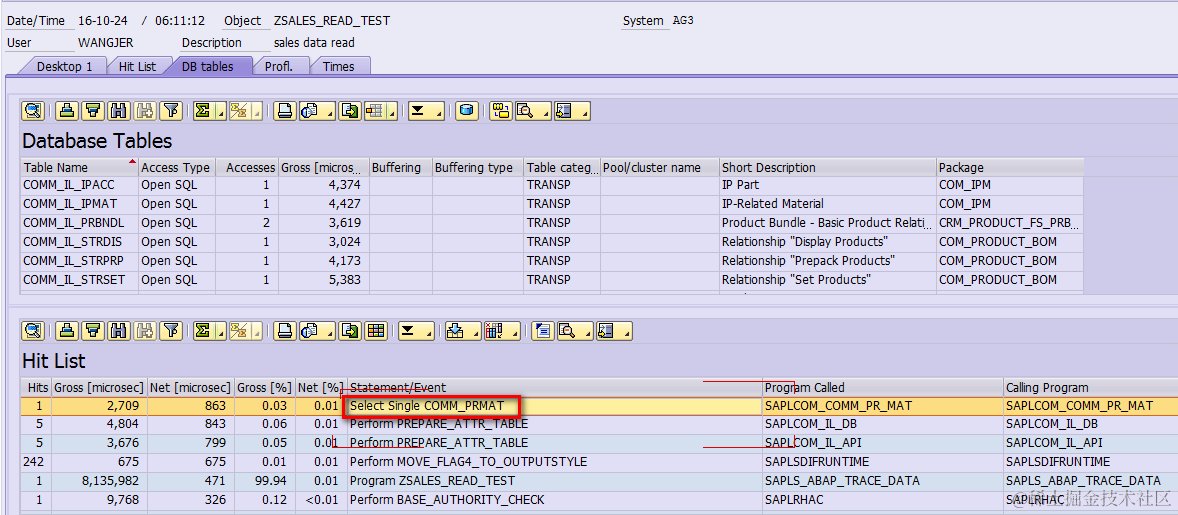Open Views dropdown arrow in Database Tables toolbar
1178x515 pixels.
tap(328, 111)
